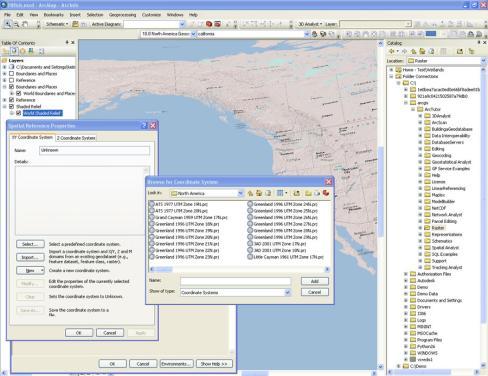
Task: Expand the 3DAnalyst folder in Catalog tree
Action: click(420, 116)
